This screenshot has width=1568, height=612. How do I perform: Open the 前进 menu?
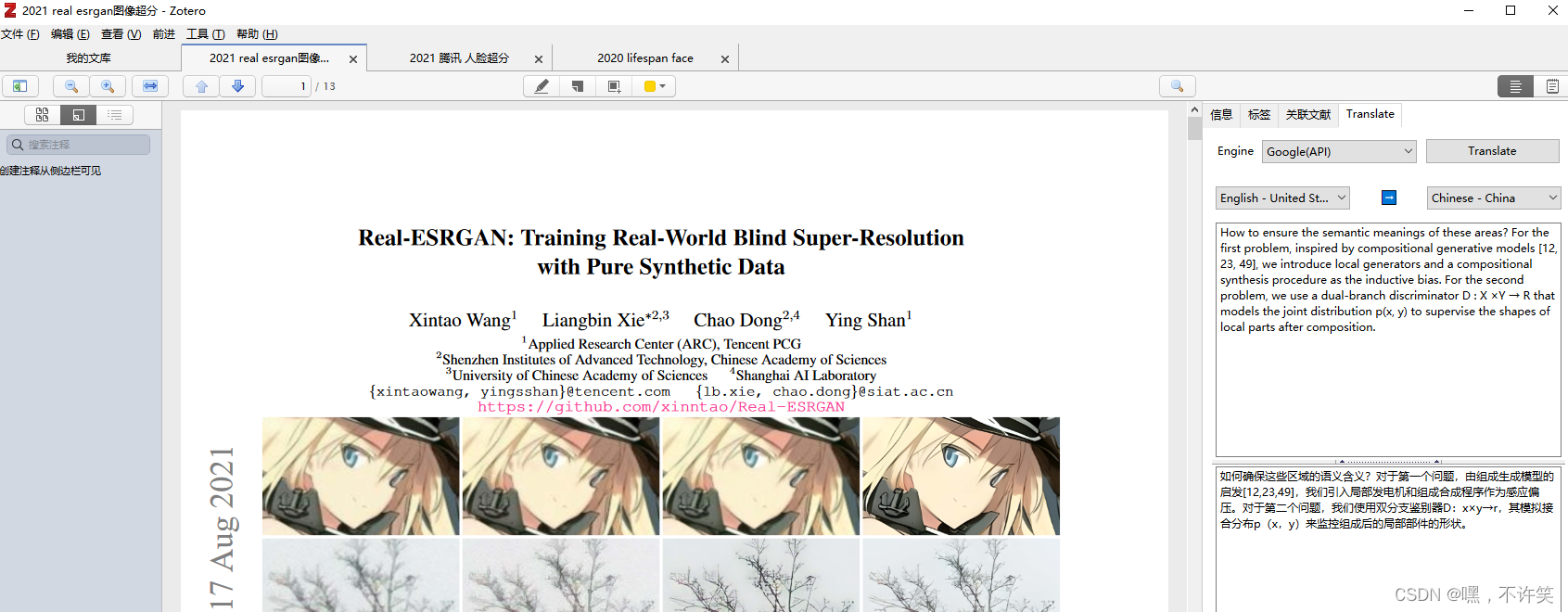click(x=164, y=34)
